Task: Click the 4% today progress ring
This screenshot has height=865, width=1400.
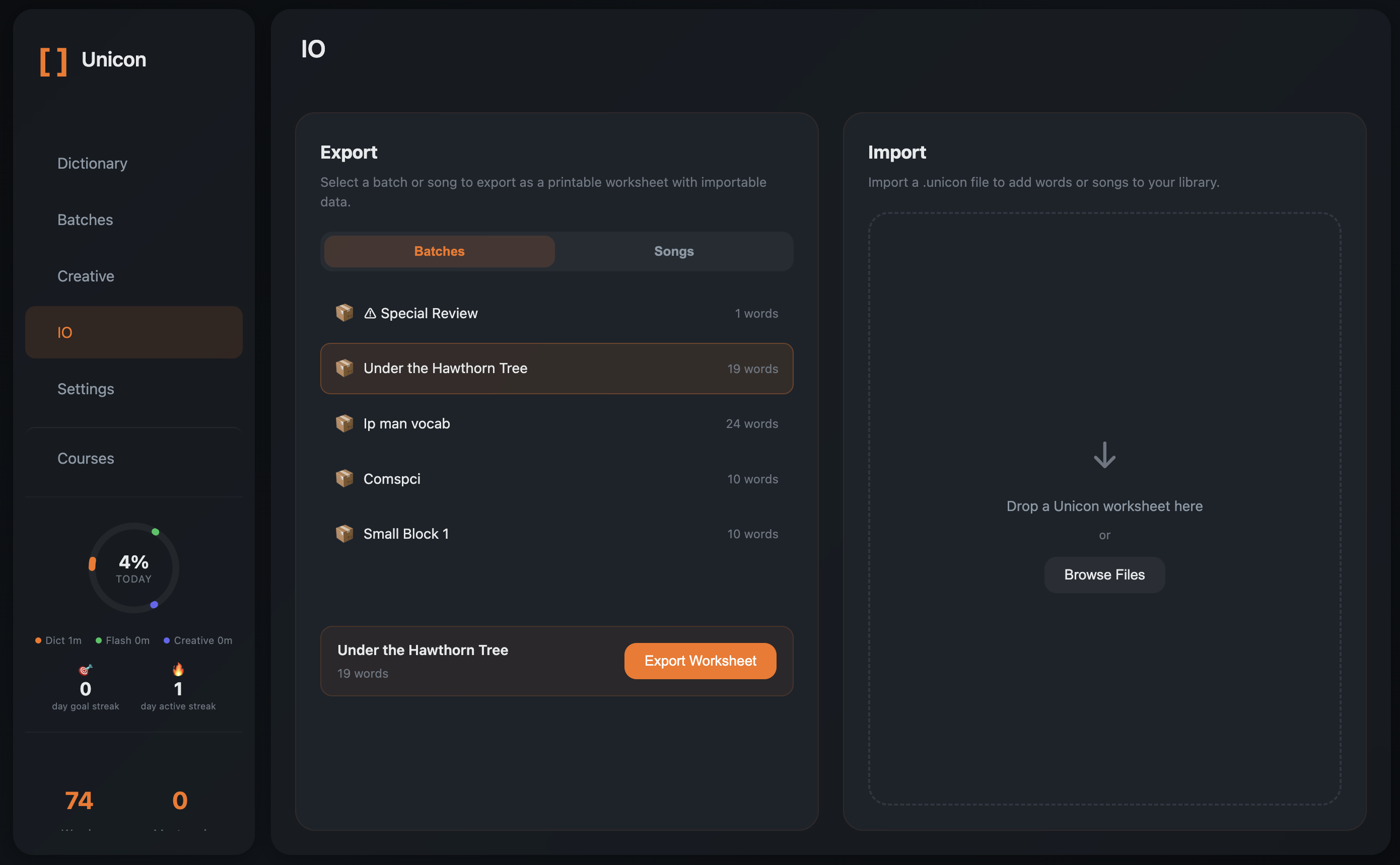Action: tap(133, 568)
